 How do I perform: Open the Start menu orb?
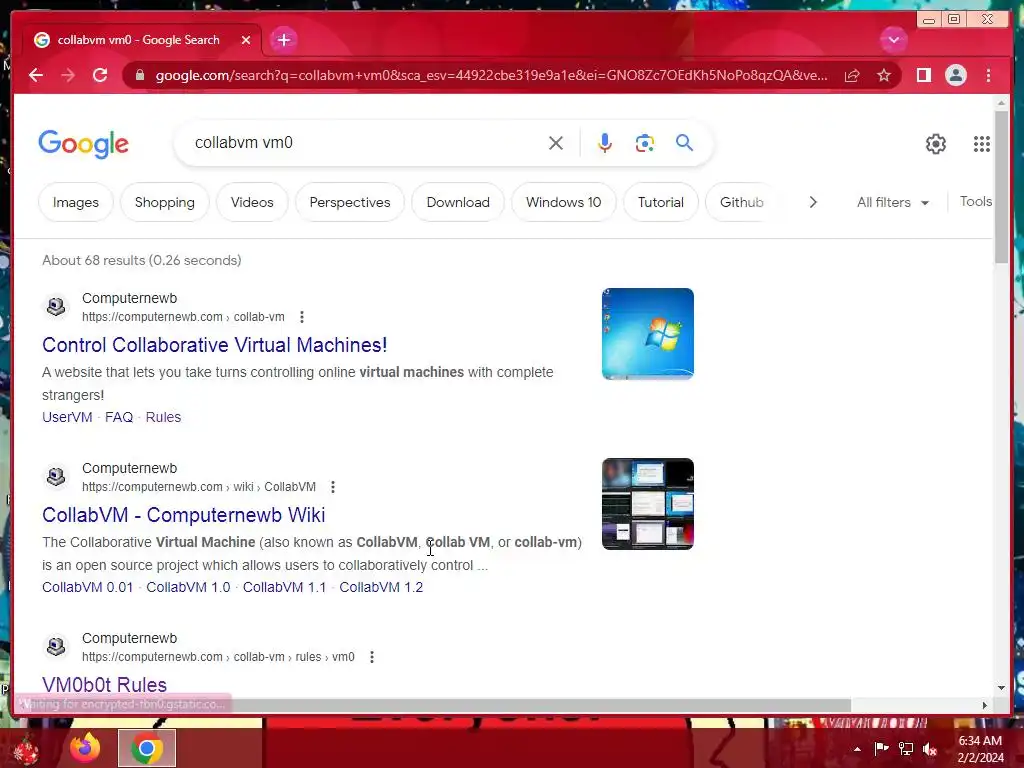25,749
